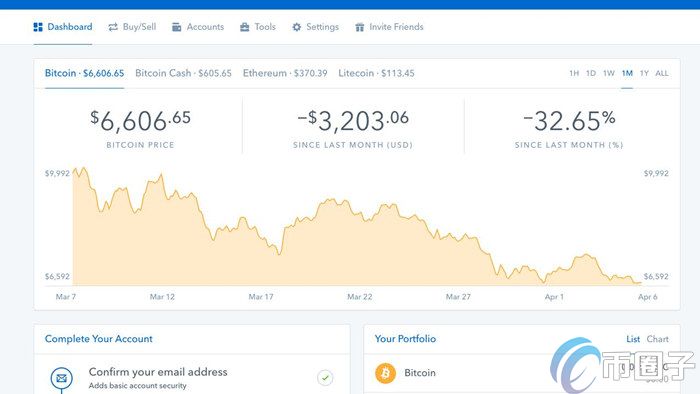Switch portfolio view to Chart
This screenshot has width=700, height=394.
click(658, 339)
